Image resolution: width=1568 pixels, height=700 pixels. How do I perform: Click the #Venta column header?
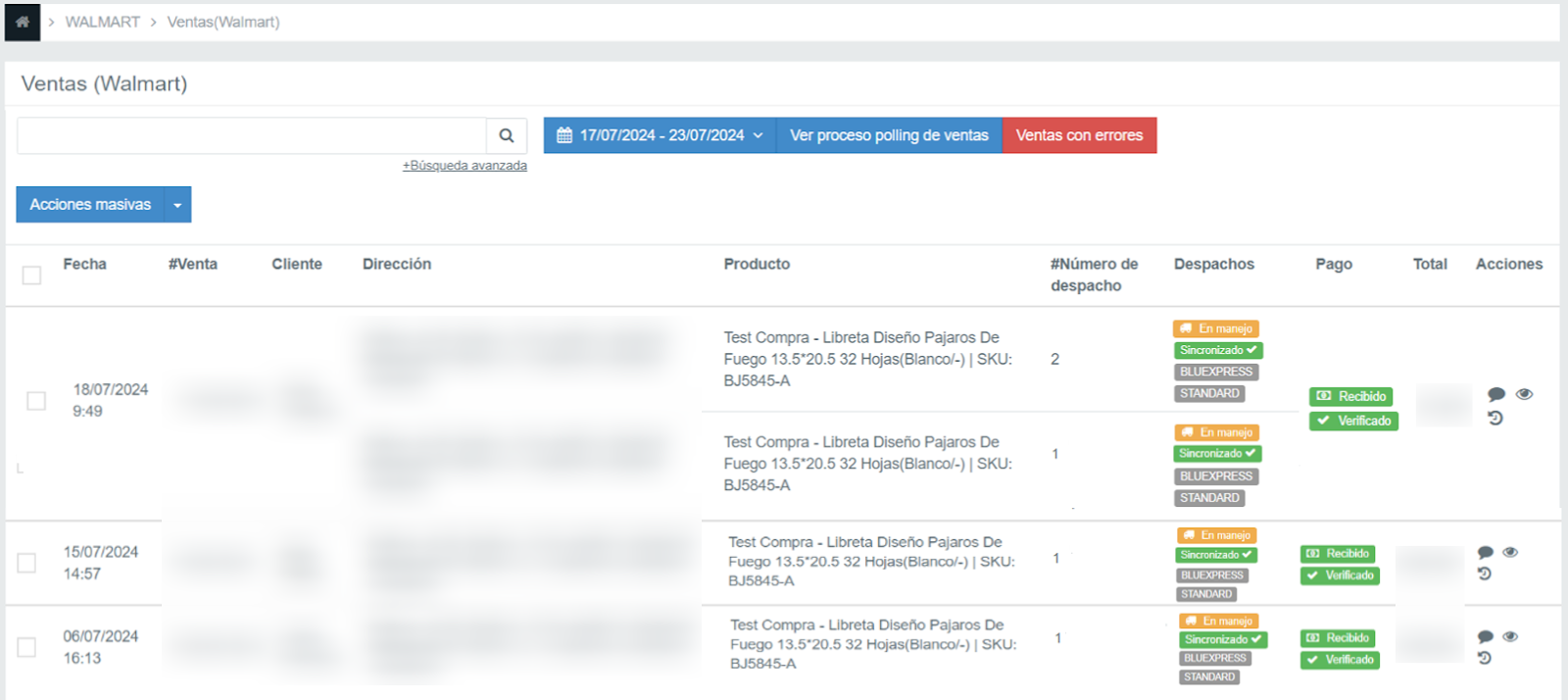pos(193,264)
